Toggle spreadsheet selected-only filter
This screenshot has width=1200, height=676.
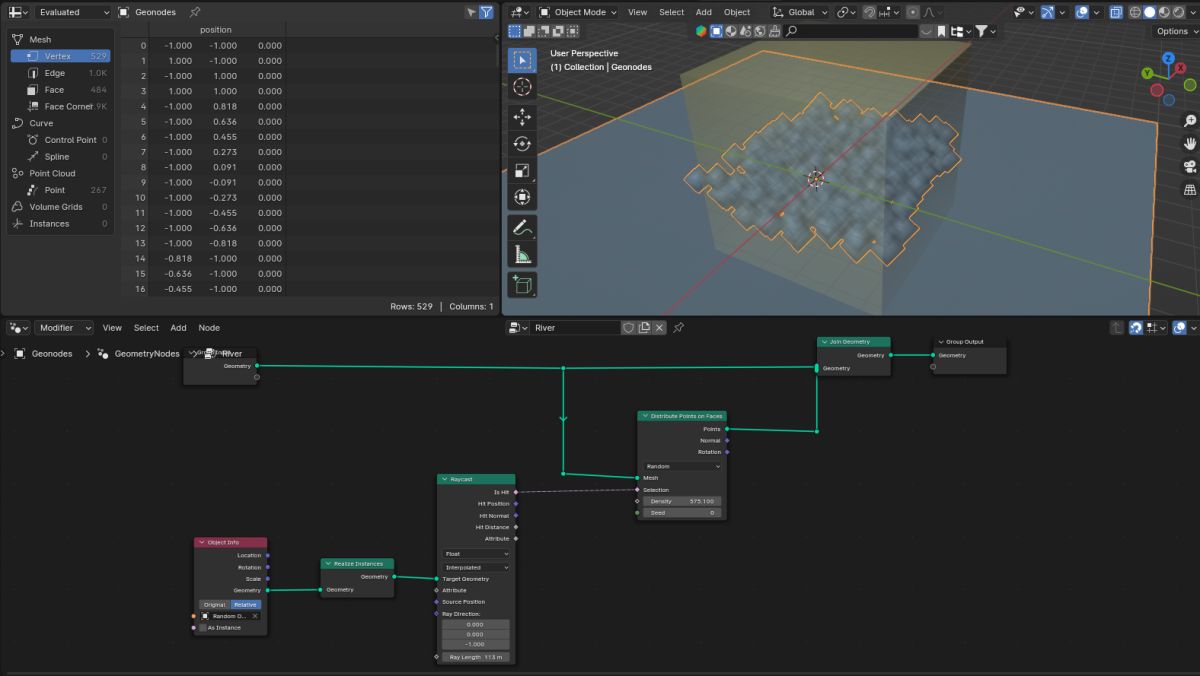[471, 12]
